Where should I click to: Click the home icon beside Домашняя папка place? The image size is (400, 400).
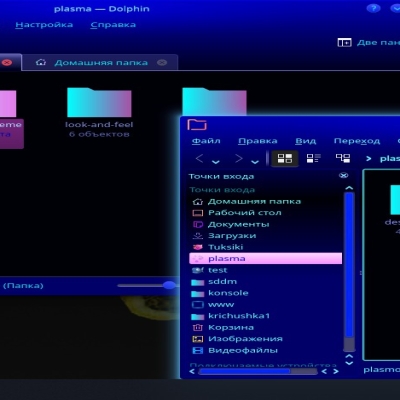click(x=198, y=201)
